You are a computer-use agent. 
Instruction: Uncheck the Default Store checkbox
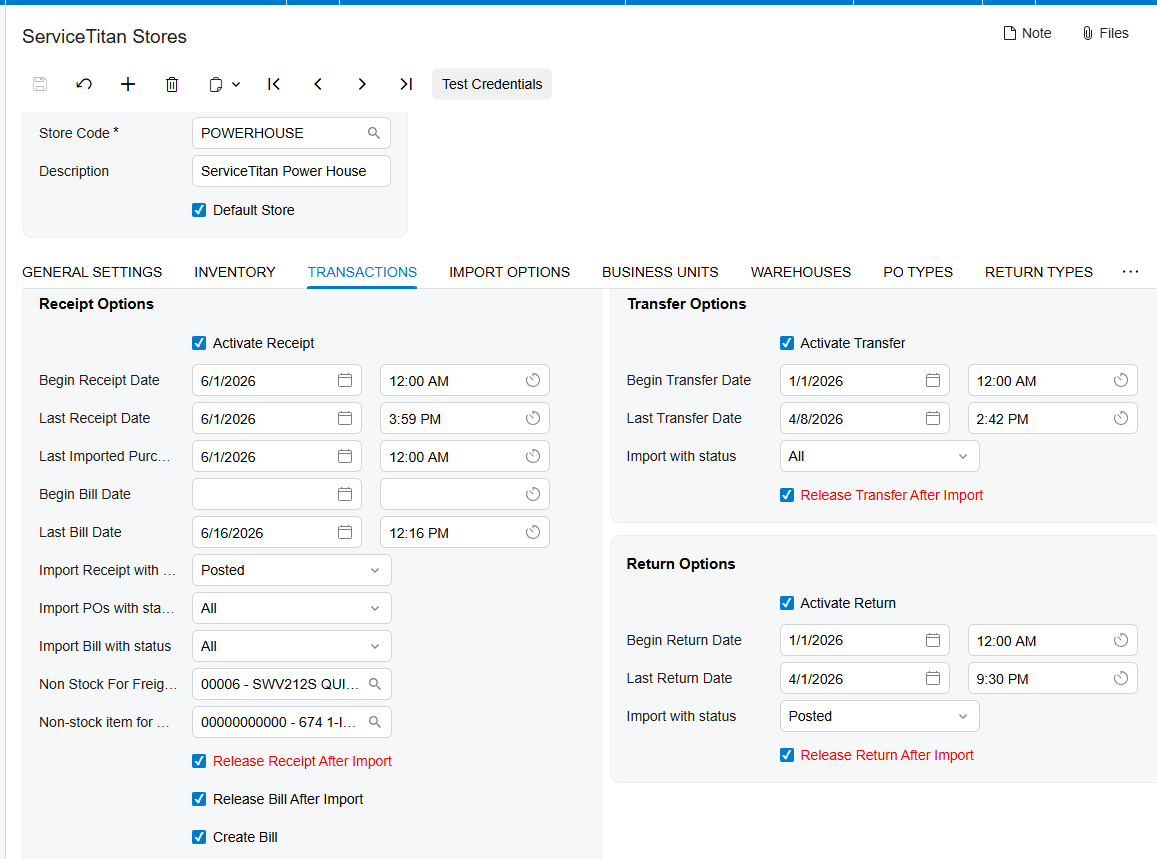pyautogui.click(x=199, y=210)
